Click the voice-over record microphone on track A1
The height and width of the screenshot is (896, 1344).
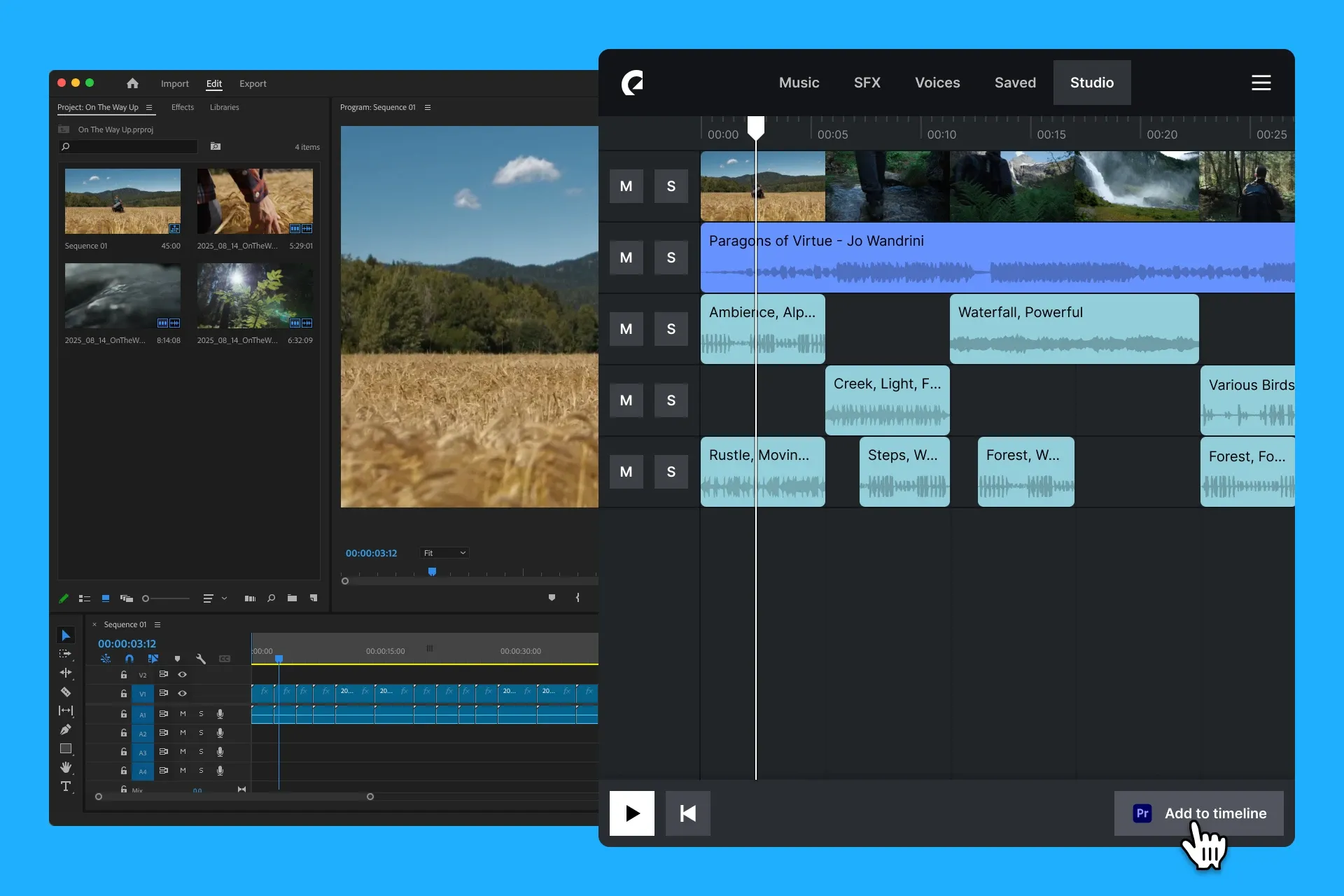[x=220, y=714]
